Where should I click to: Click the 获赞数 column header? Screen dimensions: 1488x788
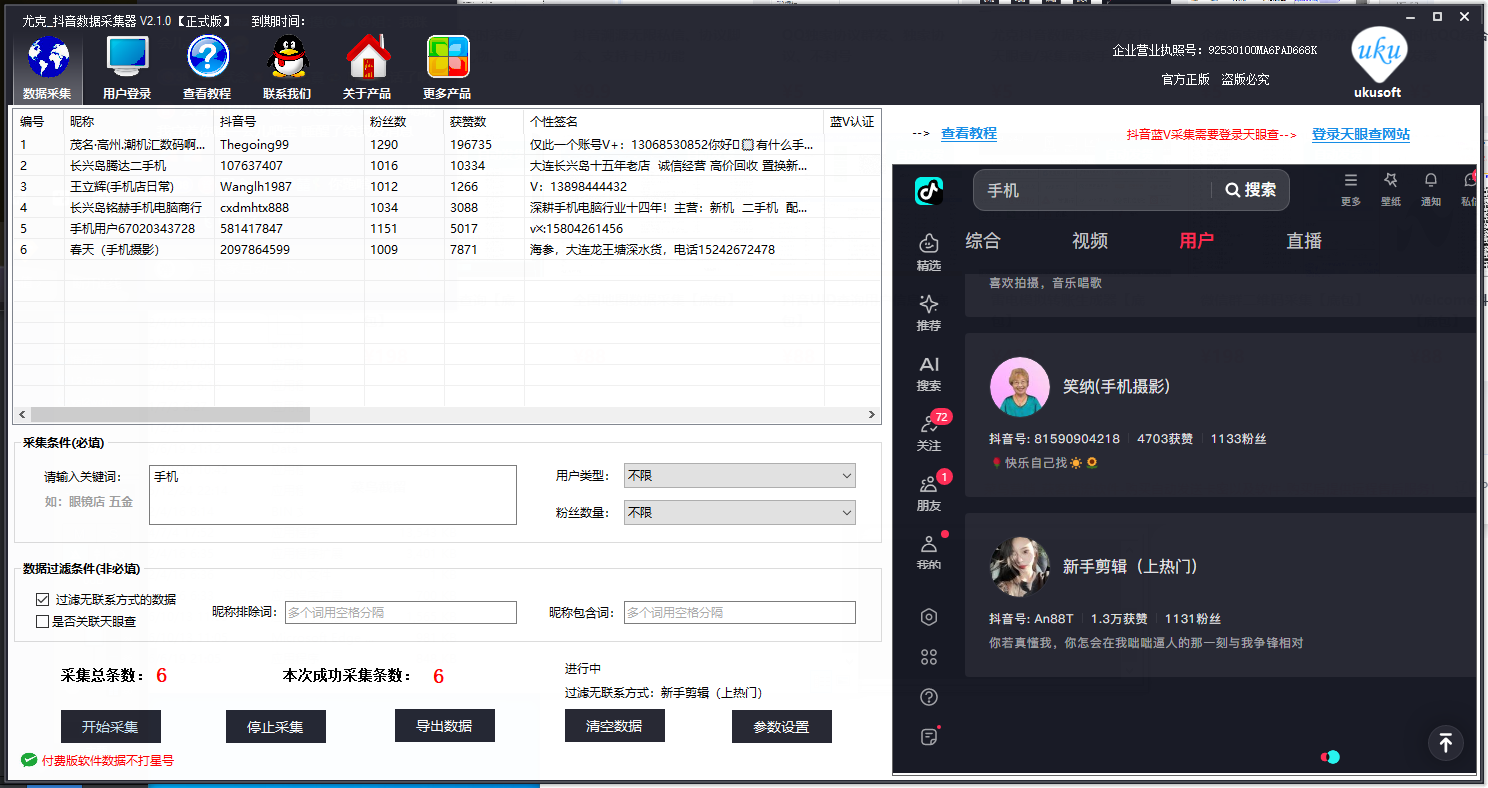tap(484, 122)
